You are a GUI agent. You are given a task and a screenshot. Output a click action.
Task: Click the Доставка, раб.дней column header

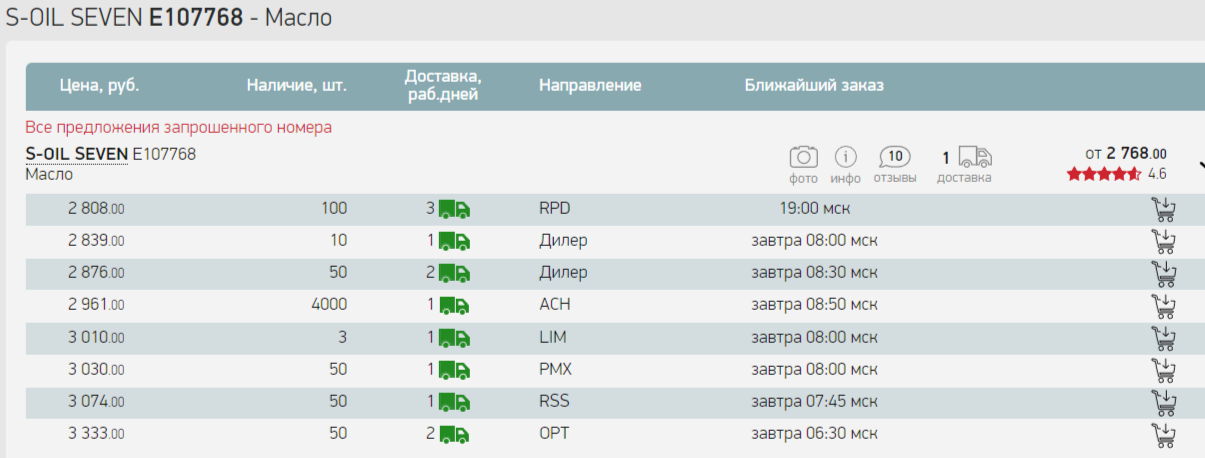click(x=444, y=86)
